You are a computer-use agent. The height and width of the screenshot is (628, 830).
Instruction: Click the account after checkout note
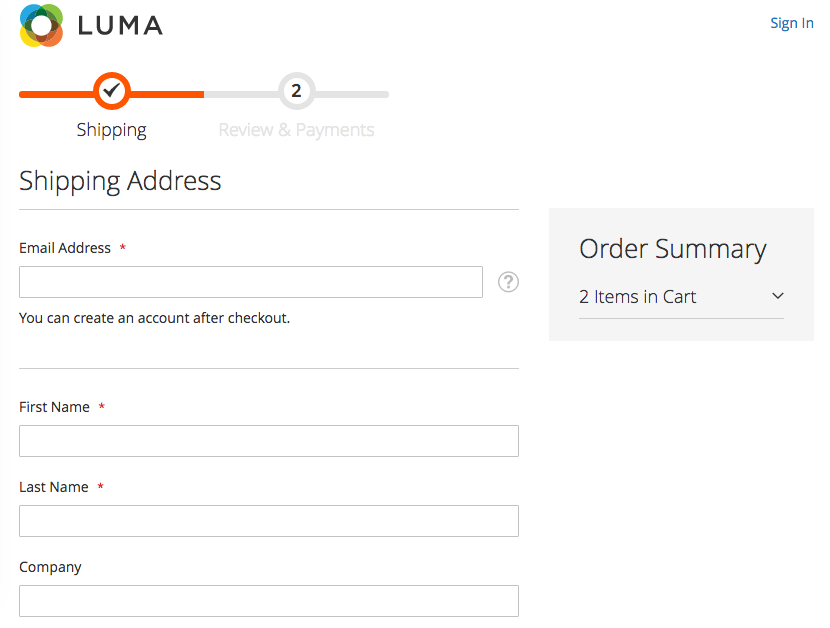tap(155, 318)
